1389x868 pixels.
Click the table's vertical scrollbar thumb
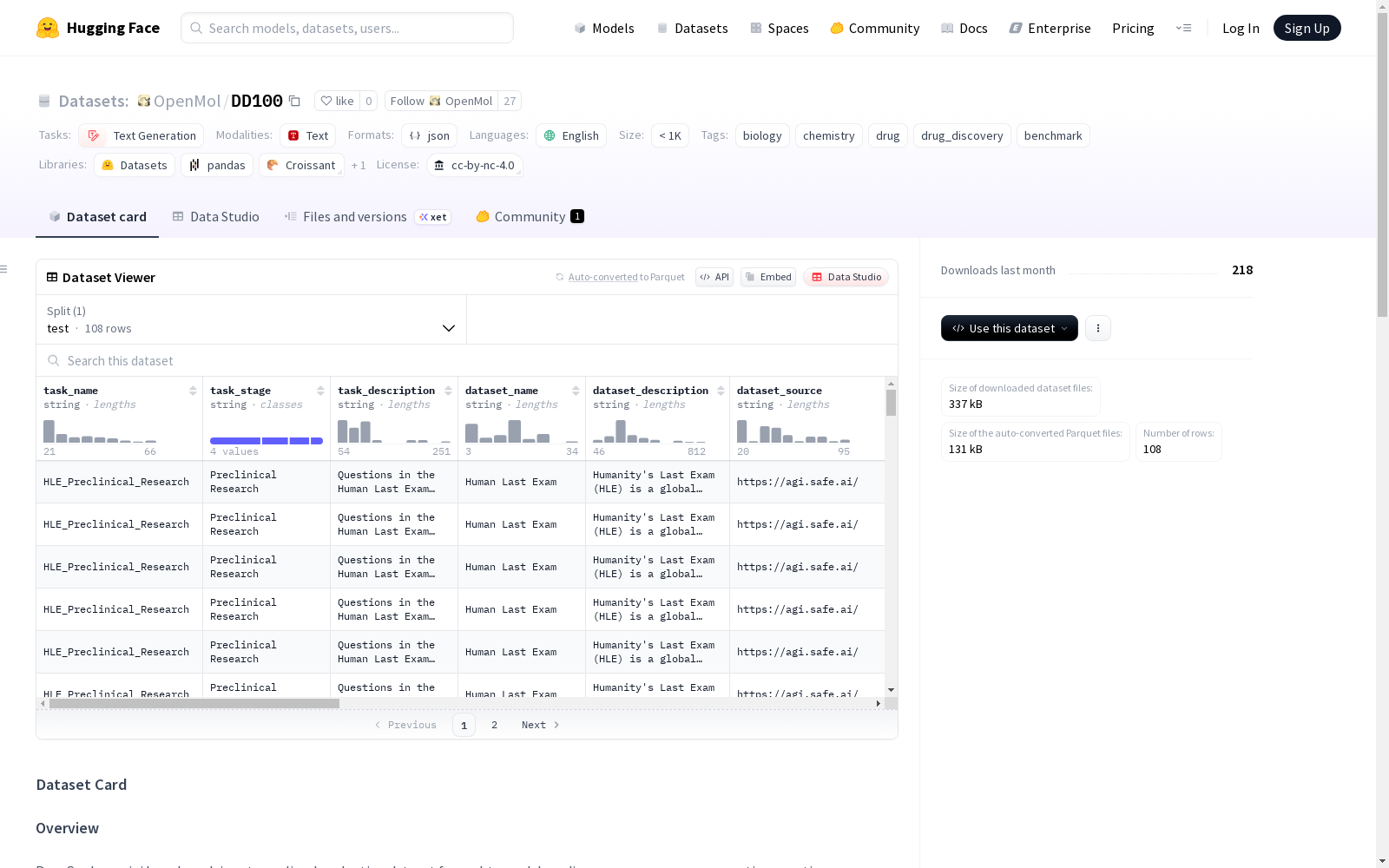coord(891,403)
